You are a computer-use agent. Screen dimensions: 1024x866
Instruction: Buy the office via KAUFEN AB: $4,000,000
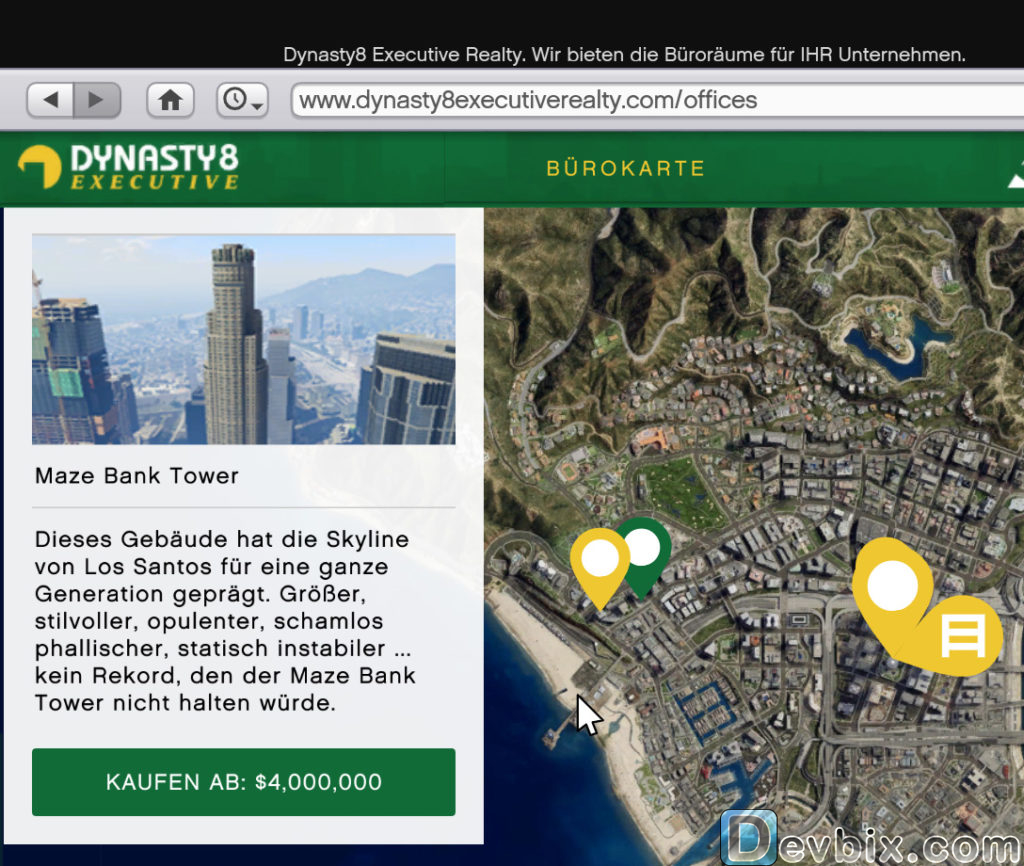click(x=244, y=782)
